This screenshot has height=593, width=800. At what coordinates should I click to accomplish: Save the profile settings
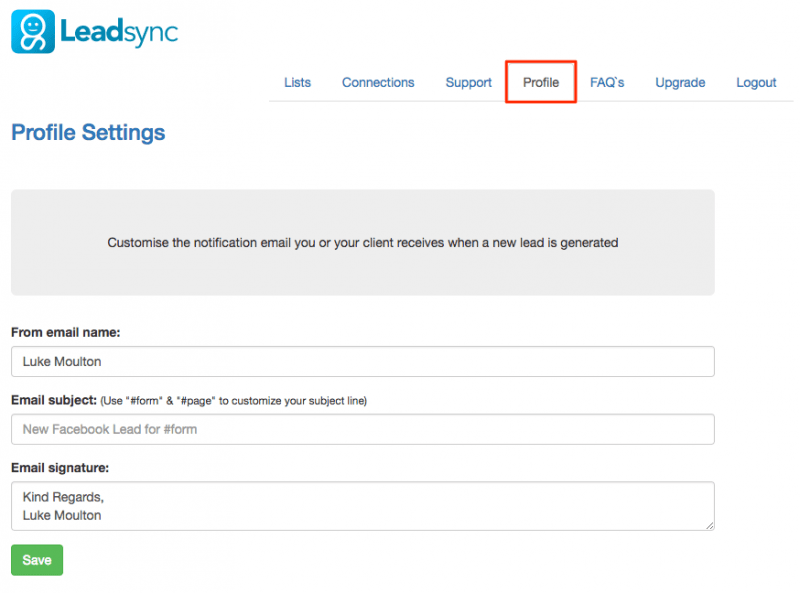click(36, 560)
